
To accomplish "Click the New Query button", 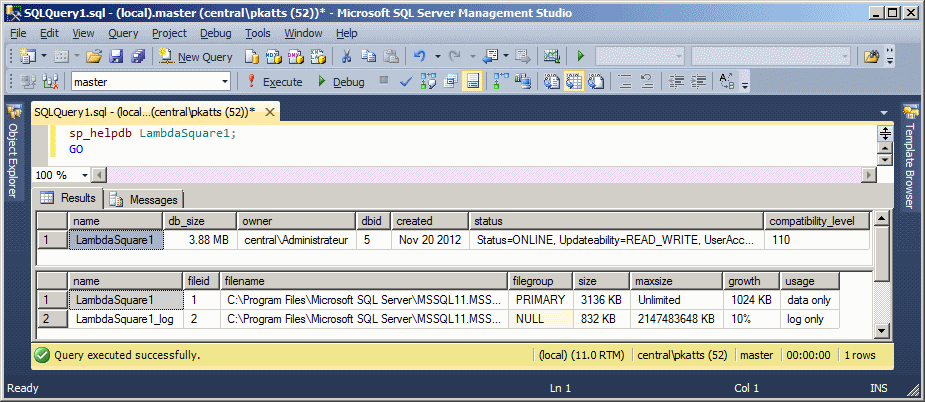I will [196, 57].
